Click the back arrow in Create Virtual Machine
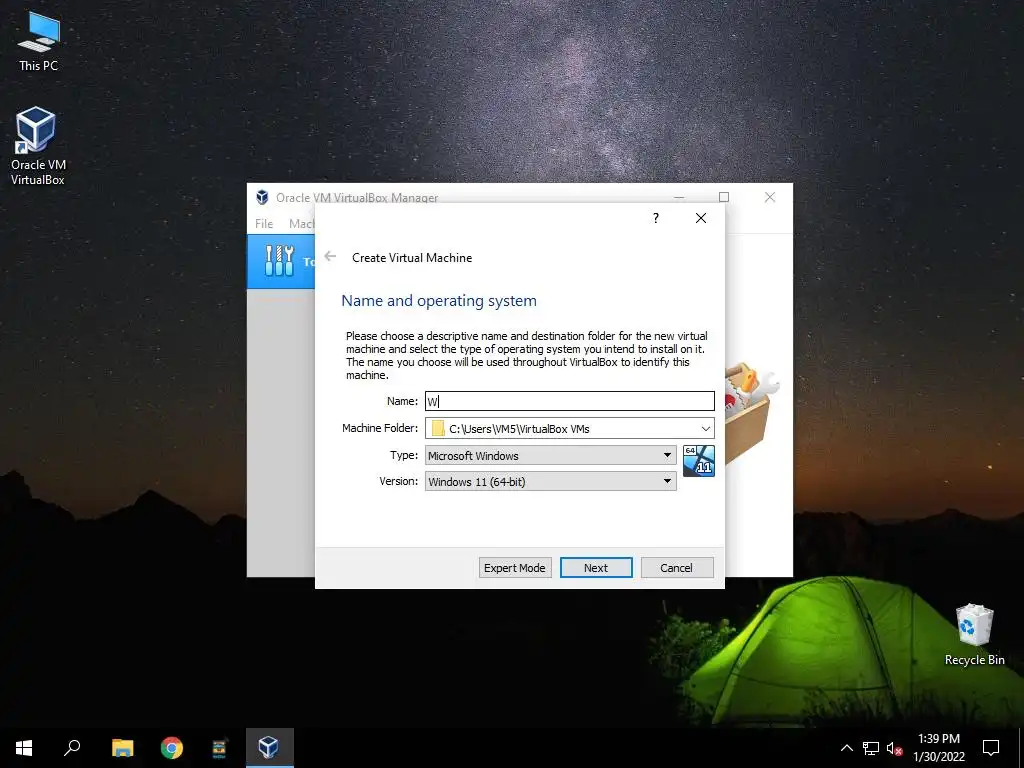Viewport: 1024px width, 768px height. pyautogui.click(x=330, y=257)
